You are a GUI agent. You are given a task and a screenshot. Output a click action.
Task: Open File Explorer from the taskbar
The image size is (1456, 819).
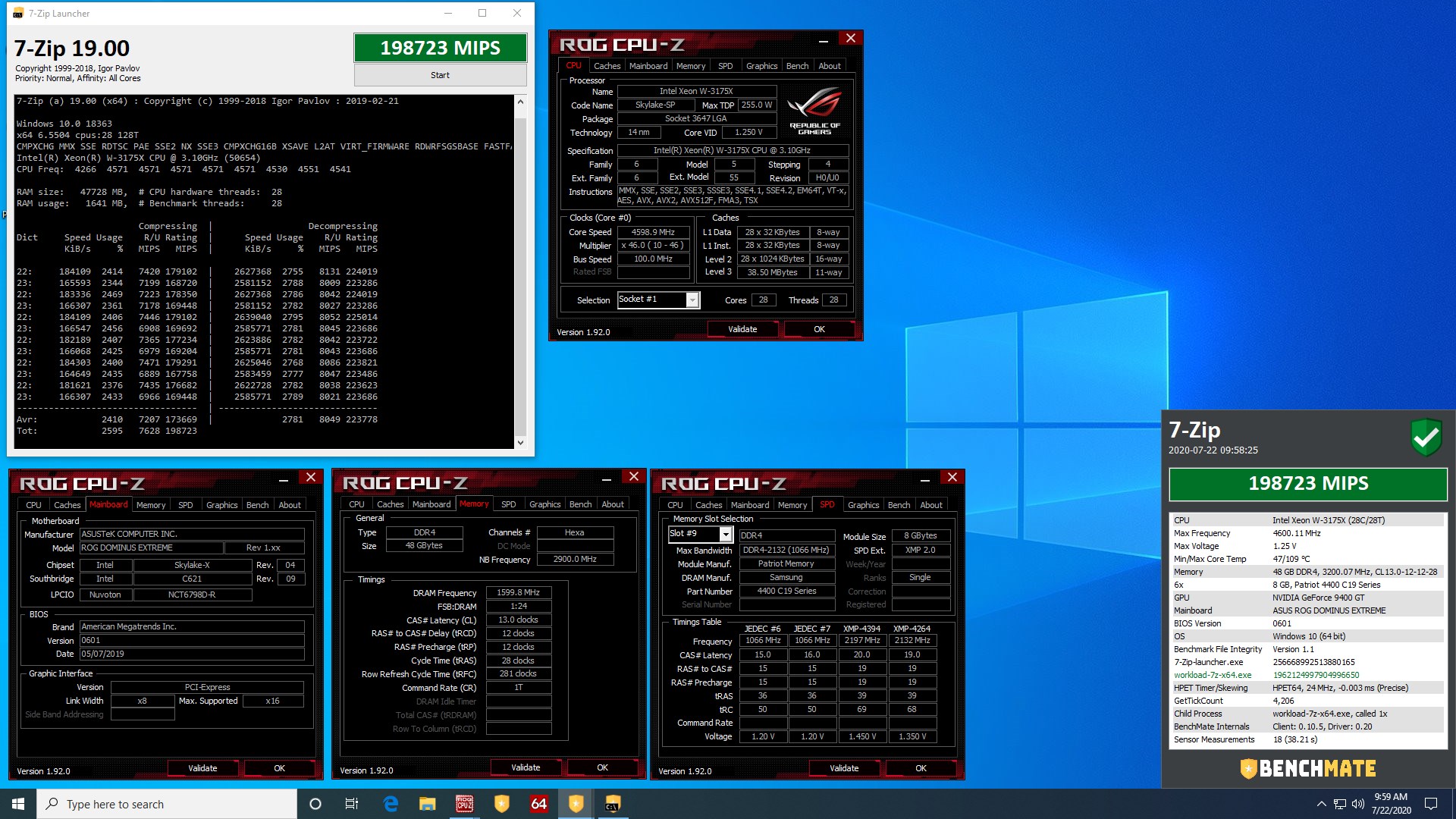tap(428, 804)
